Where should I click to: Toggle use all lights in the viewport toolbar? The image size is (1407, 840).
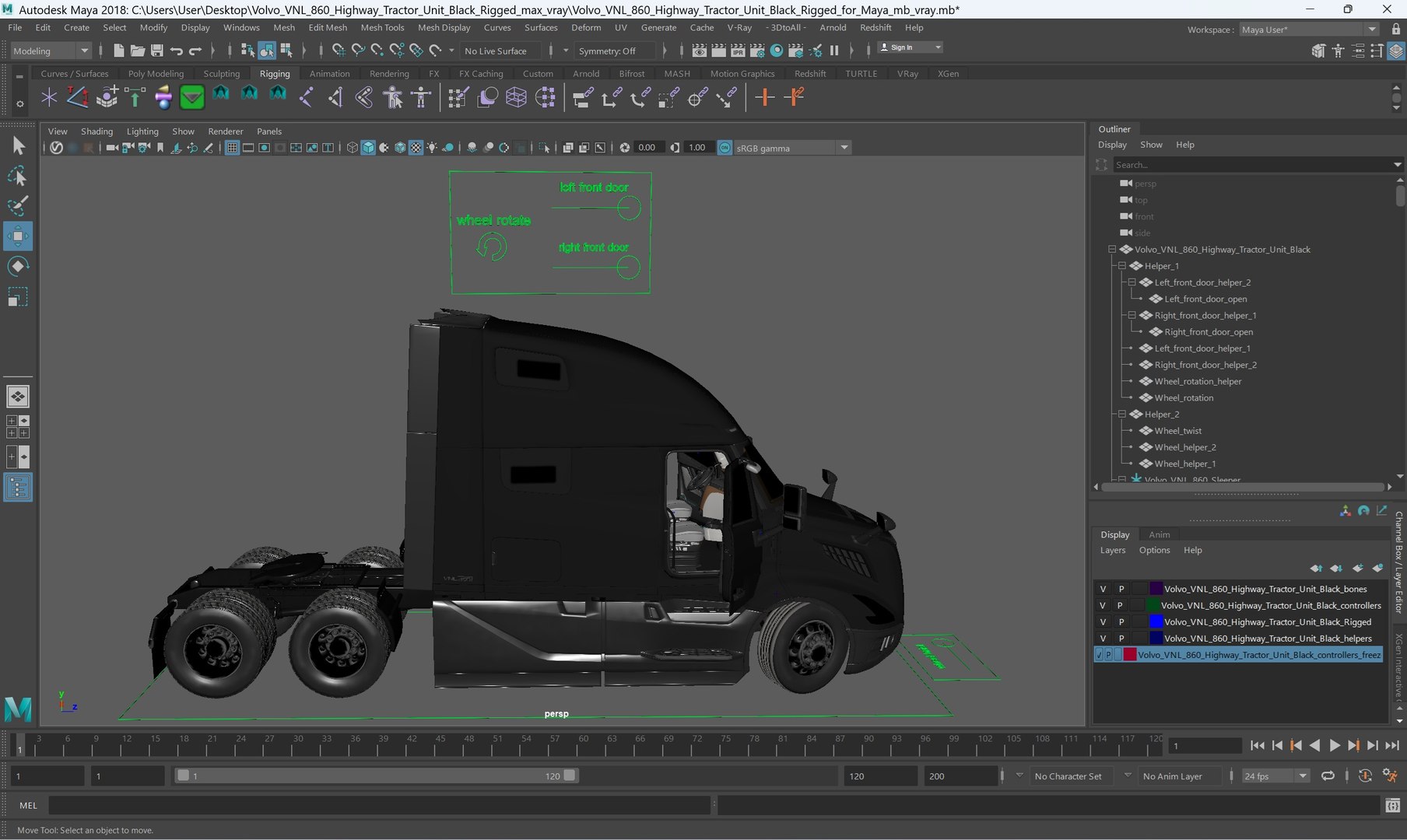pyautogui.click(x=432, y=148)
